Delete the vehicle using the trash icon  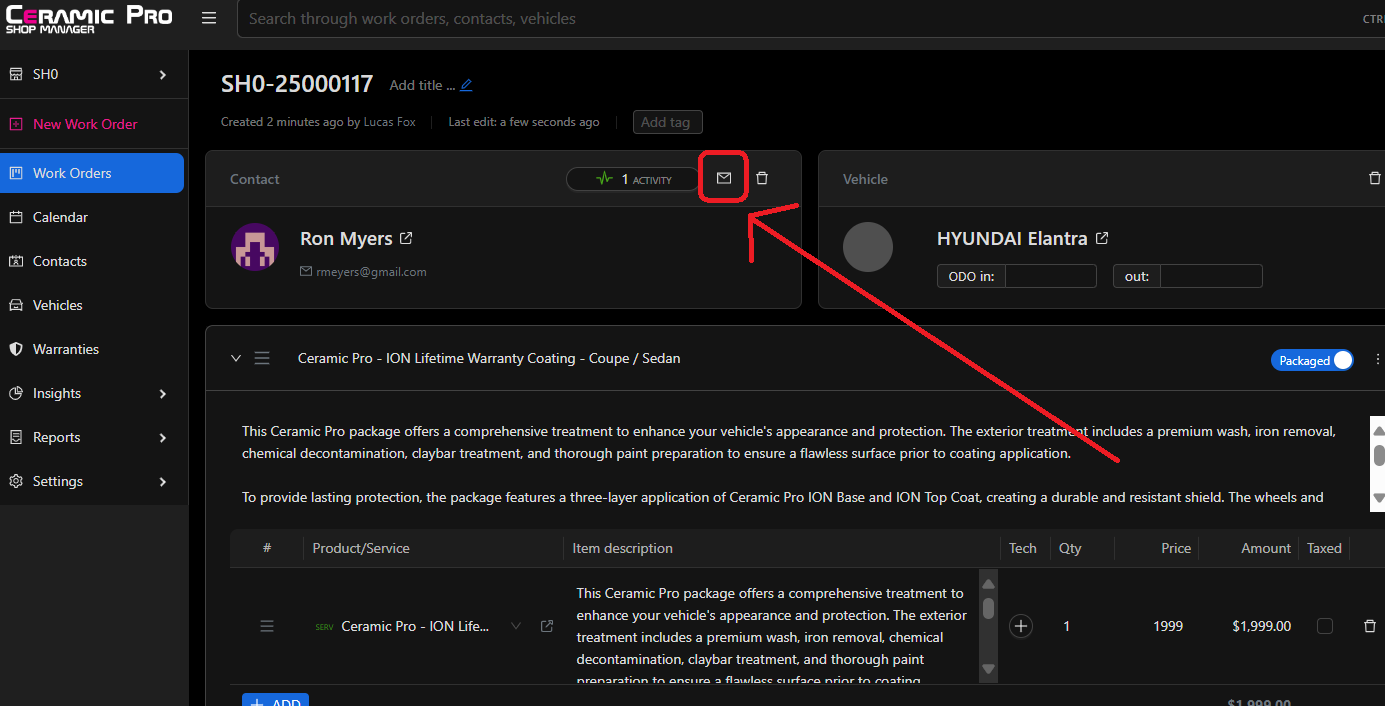(1374, 178)
